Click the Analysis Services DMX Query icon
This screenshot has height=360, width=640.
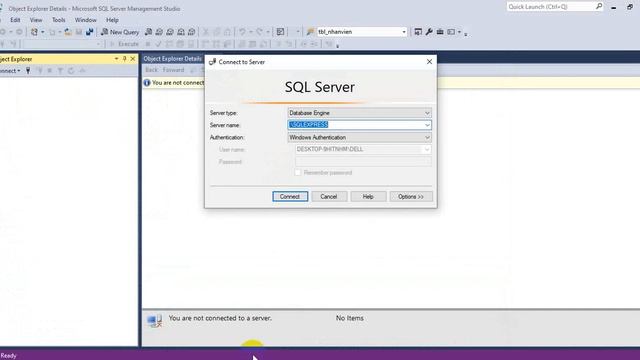(x=170, y=32)
